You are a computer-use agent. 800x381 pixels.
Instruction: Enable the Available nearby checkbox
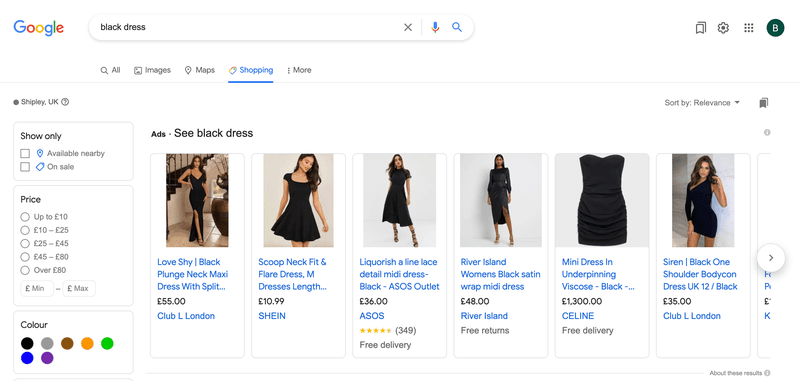pos(25,154)
